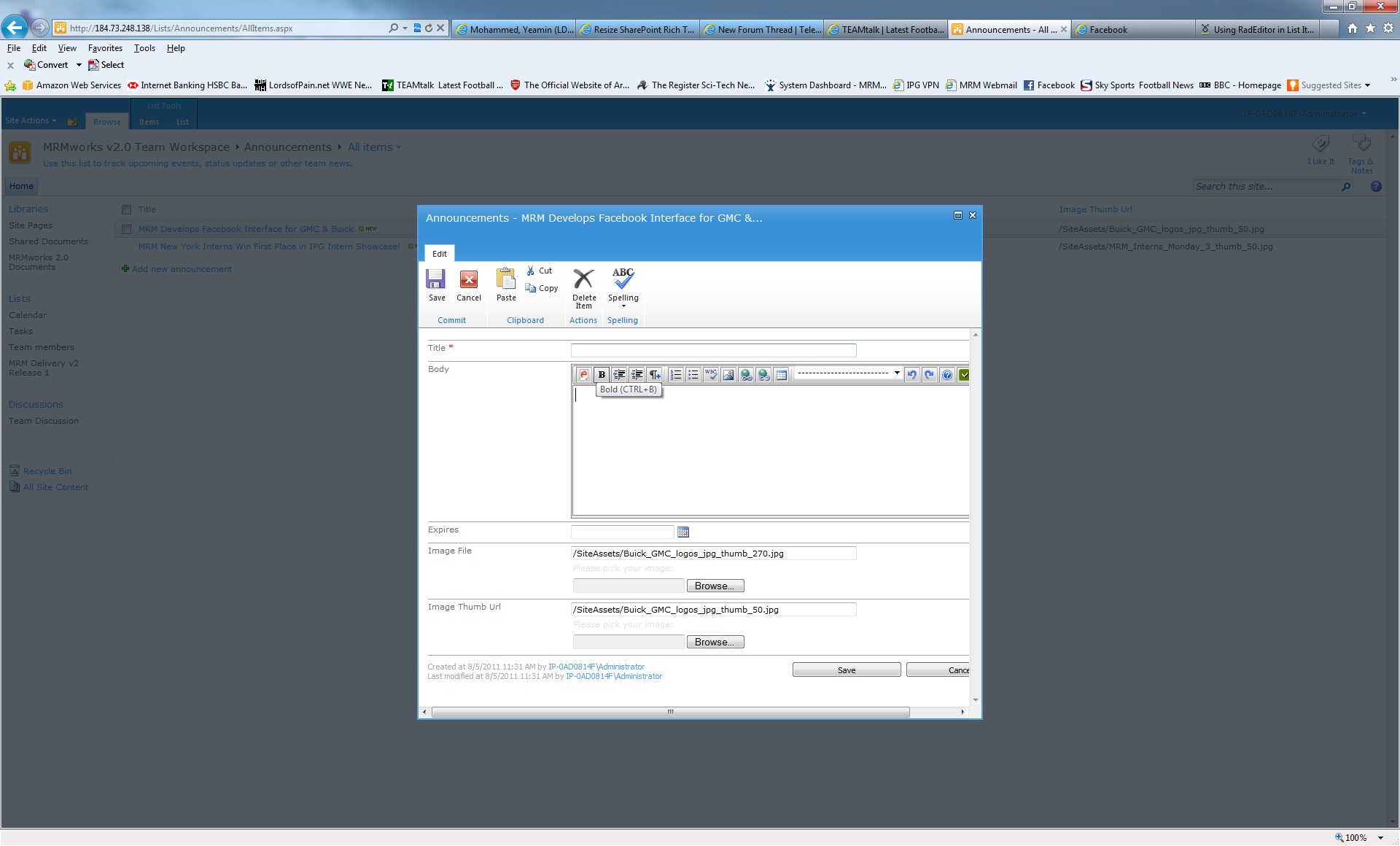1400x846 pixels.
Task: Click the Bold formatting icon
Action: [602, 375]
